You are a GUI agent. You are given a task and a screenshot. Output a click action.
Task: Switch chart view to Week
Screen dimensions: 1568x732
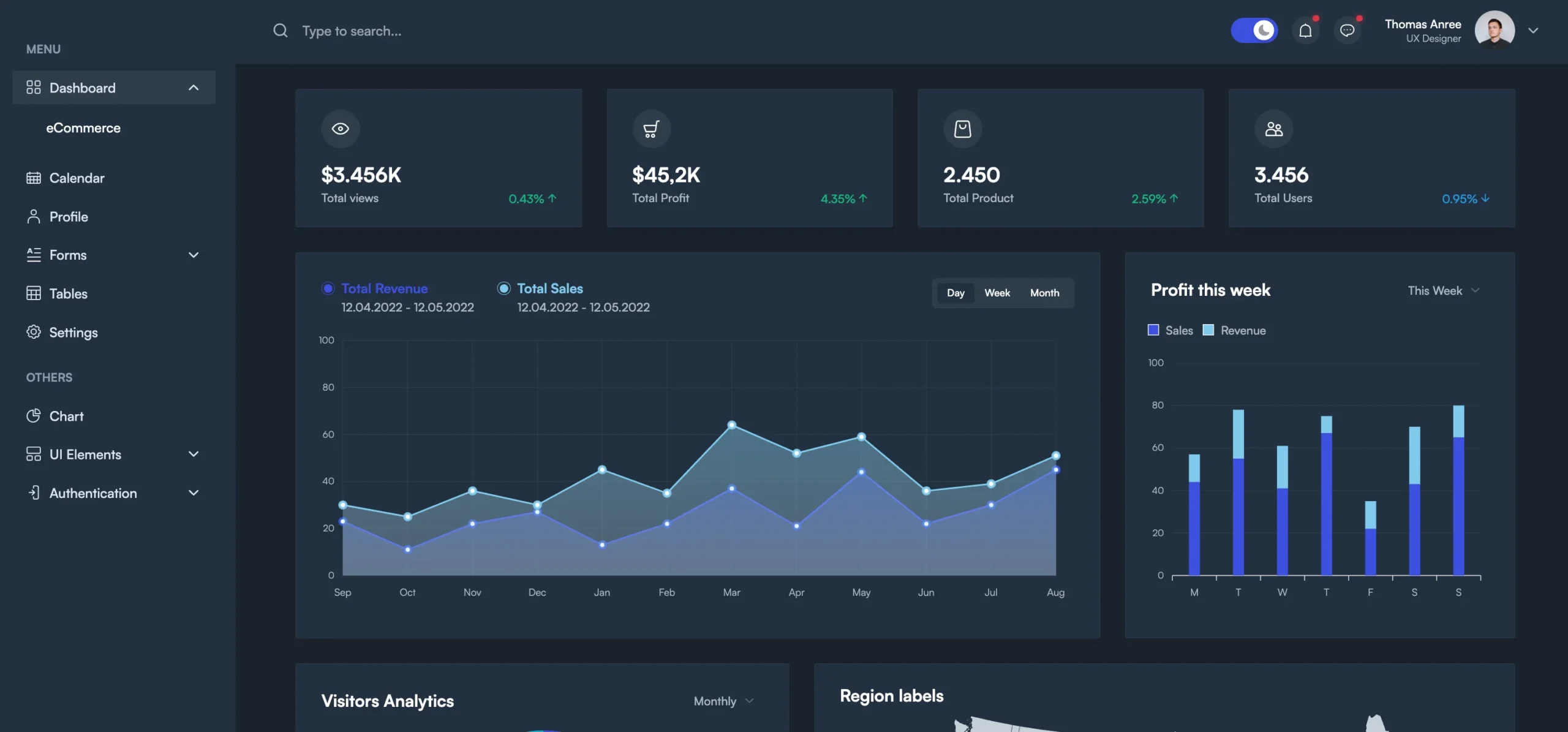pos(997,293)
